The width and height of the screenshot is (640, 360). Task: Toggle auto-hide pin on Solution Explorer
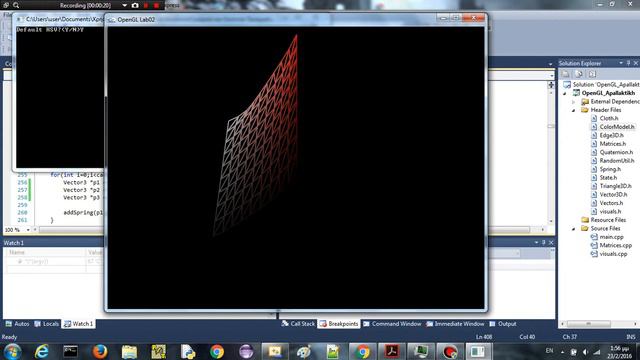pos(628,63)
